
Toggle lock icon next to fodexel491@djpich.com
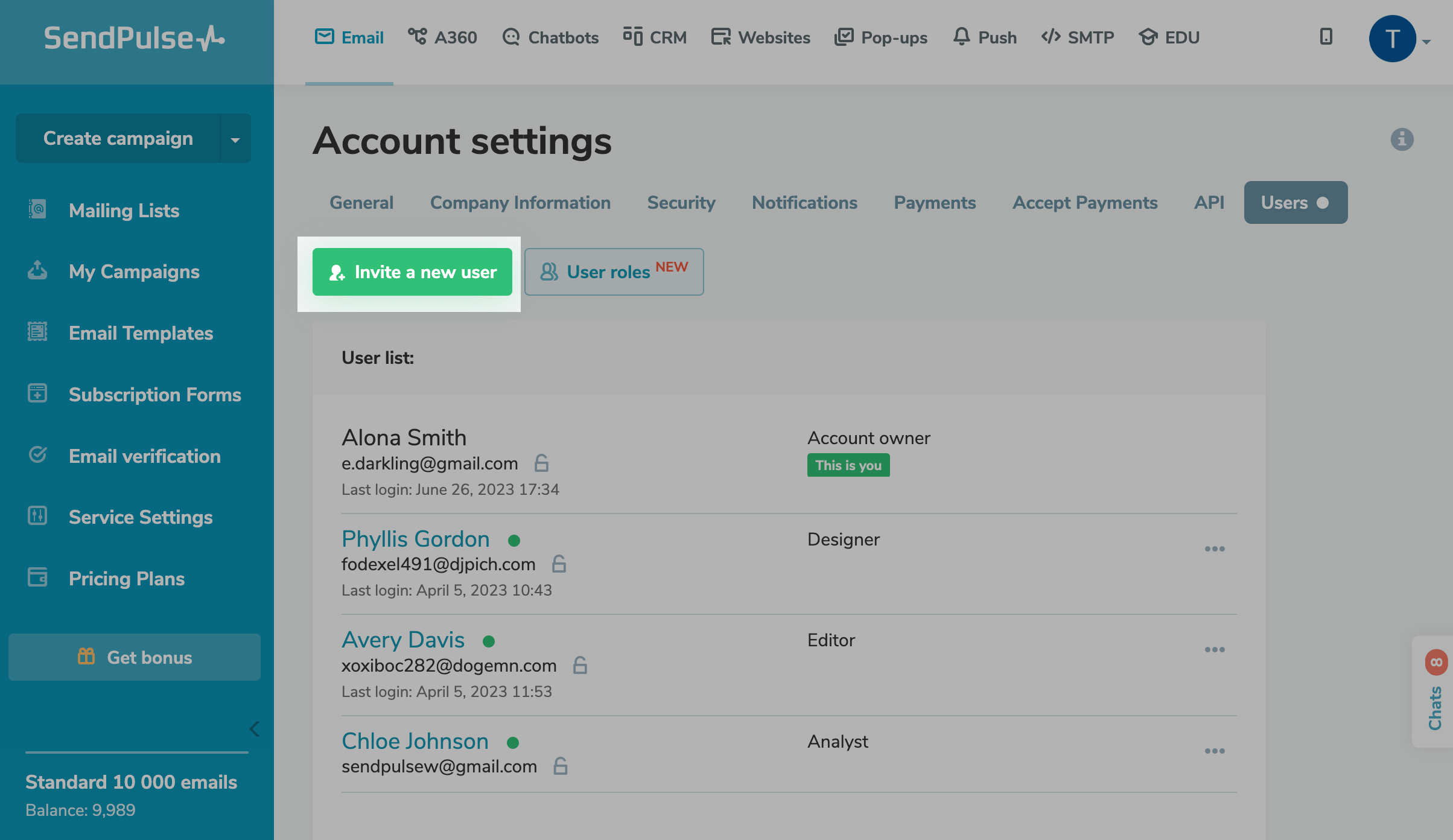point(559,564)
